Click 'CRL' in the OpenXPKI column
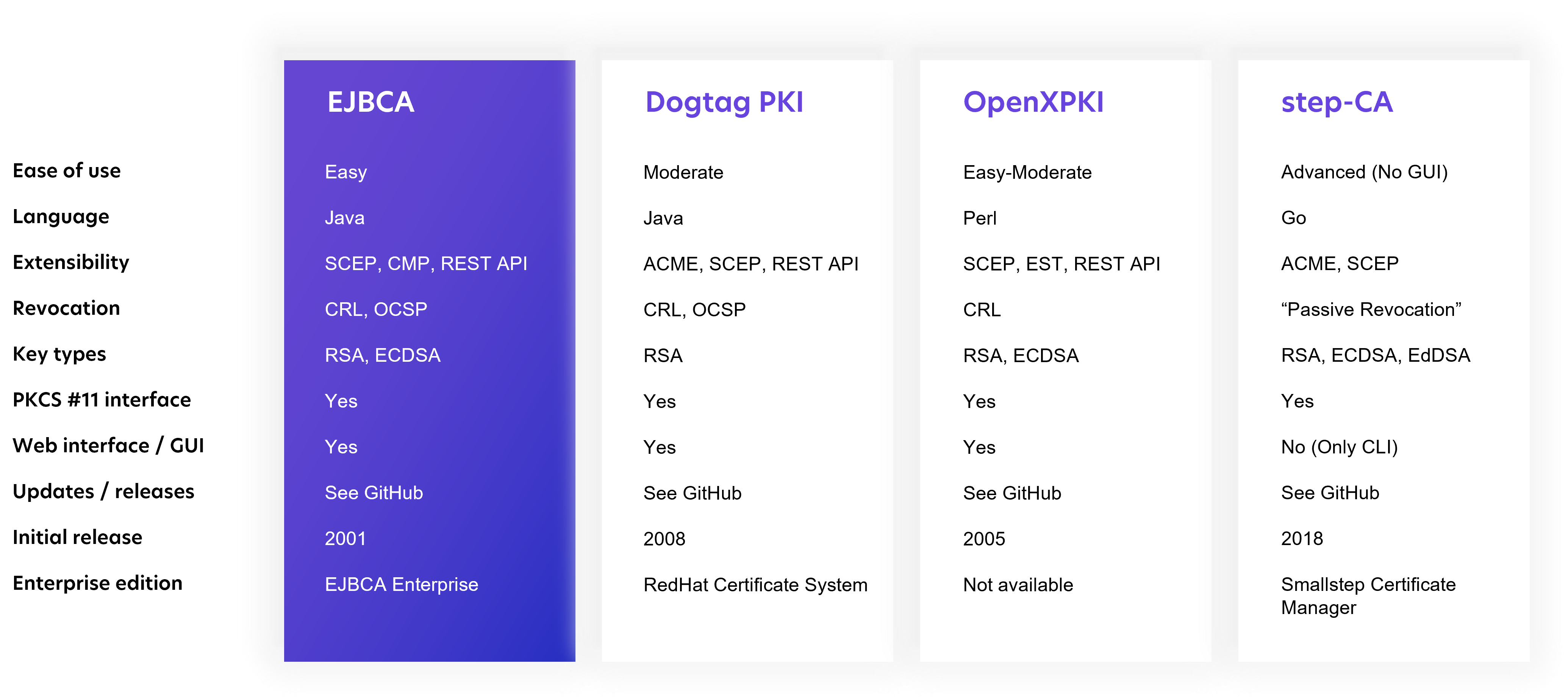The image size is (1568, 700). [982, 310]
